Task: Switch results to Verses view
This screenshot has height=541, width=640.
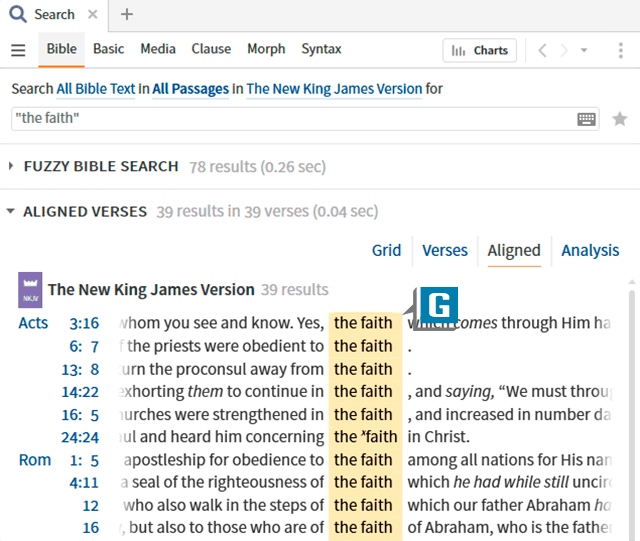Action: [445, 250]
